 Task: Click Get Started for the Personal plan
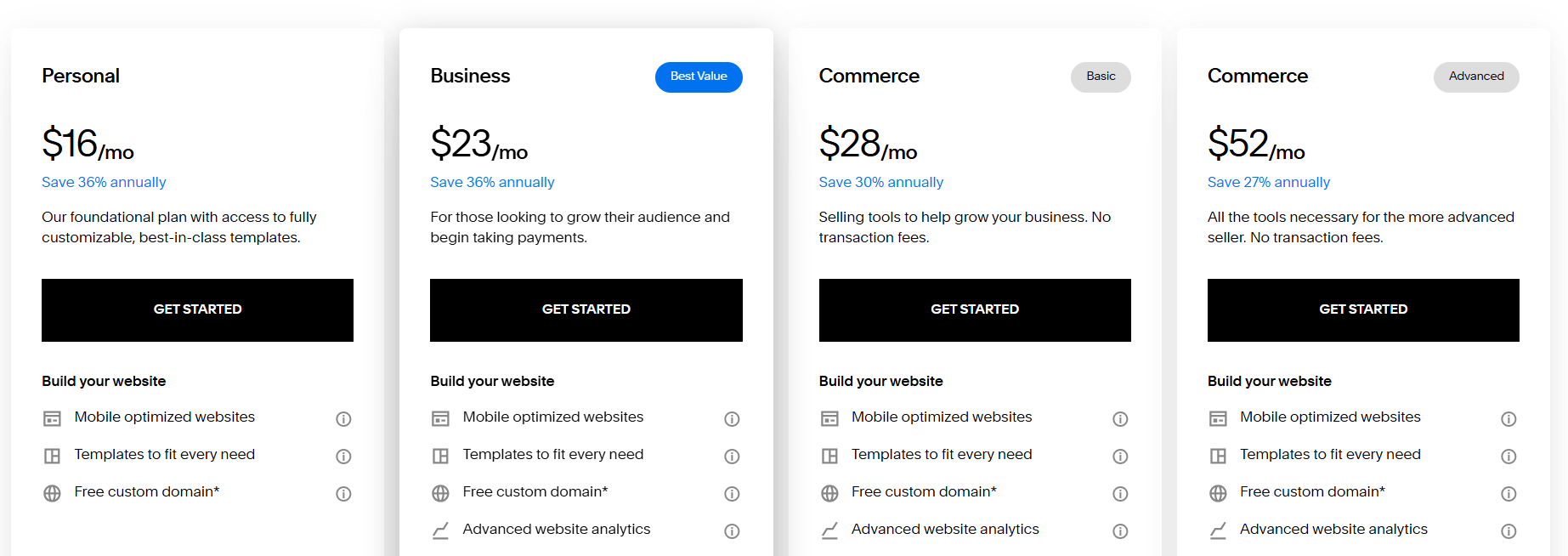pyautogui.click(x=197, y=309)
